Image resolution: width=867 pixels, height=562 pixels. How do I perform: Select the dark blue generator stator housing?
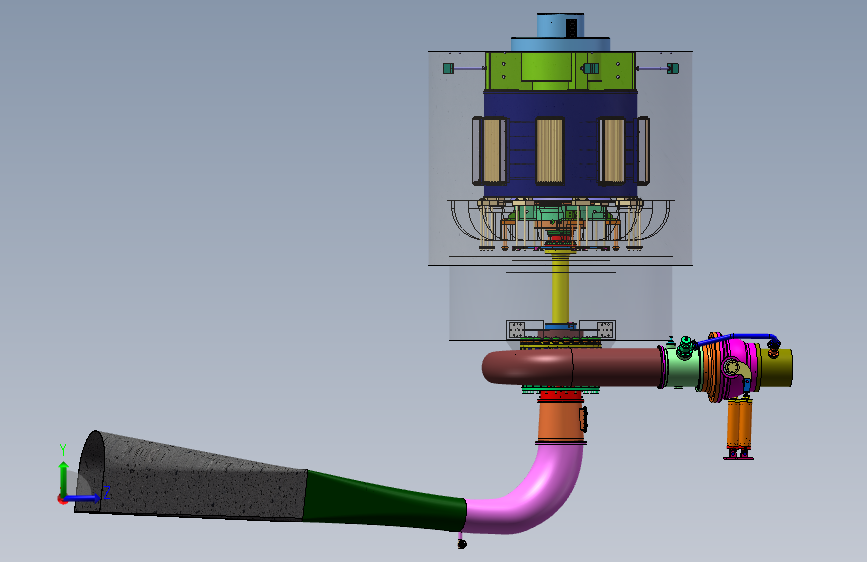tap(560, 144)
